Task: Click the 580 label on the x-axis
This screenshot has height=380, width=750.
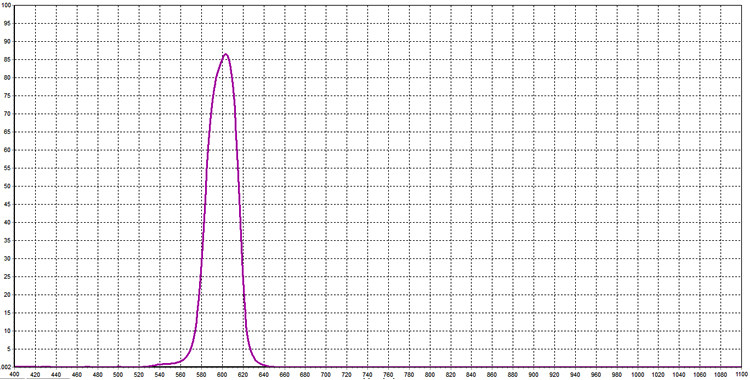Action: pyautogui.click(x=201, y=373)
